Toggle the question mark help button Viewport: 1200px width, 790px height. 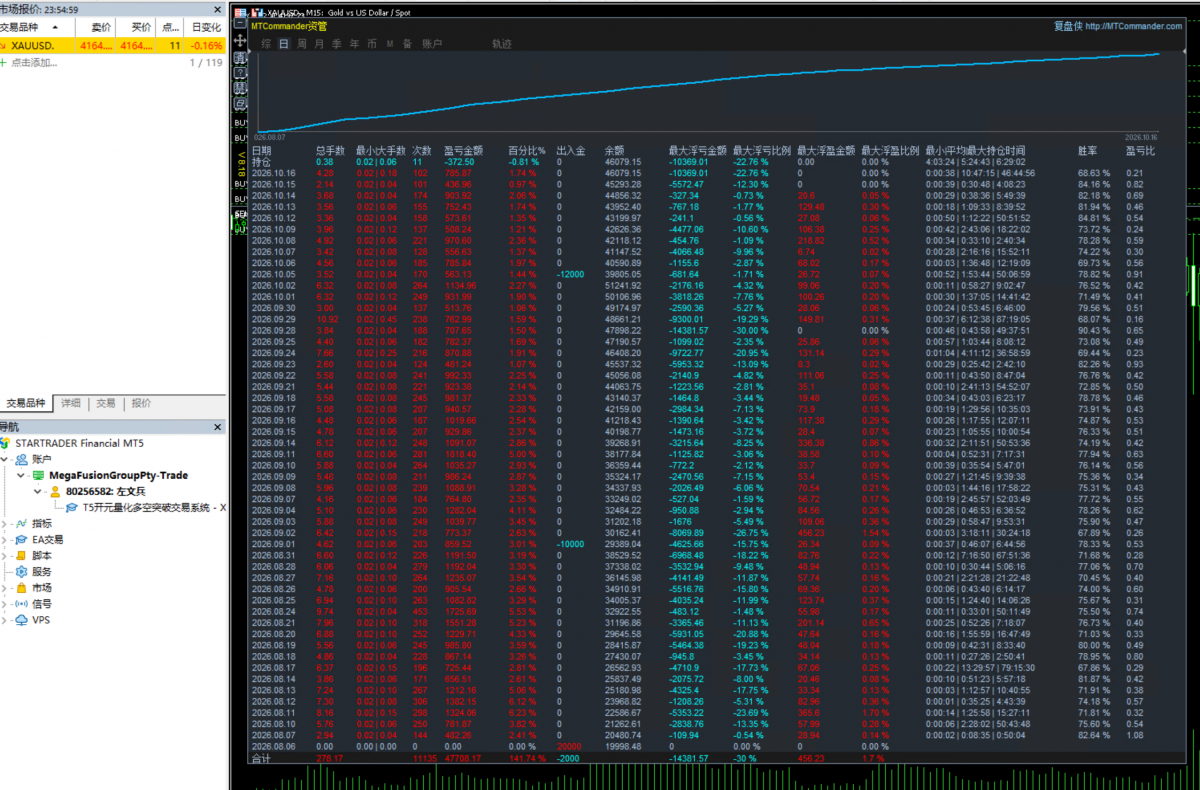pos(240,73)
